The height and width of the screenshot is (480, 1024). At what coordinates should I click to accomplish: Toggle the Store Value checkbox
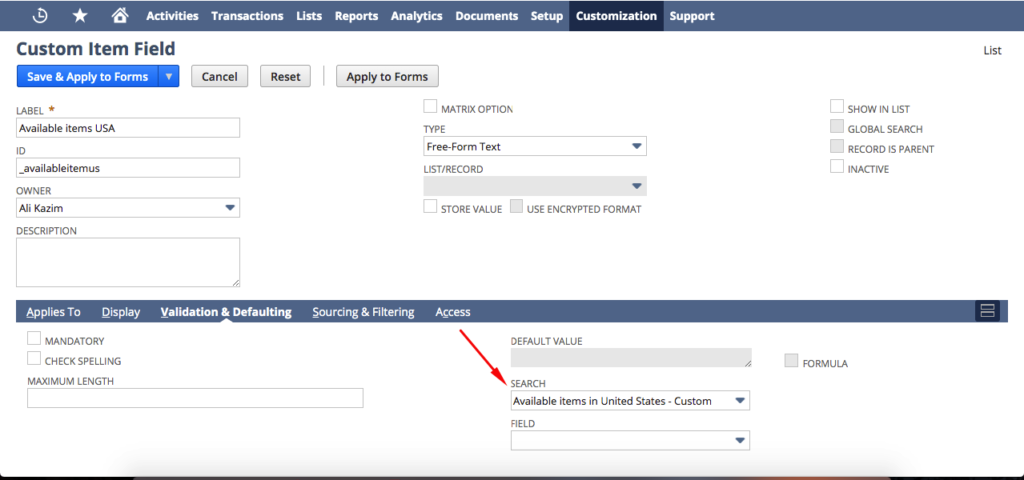[x=430, y=206]
